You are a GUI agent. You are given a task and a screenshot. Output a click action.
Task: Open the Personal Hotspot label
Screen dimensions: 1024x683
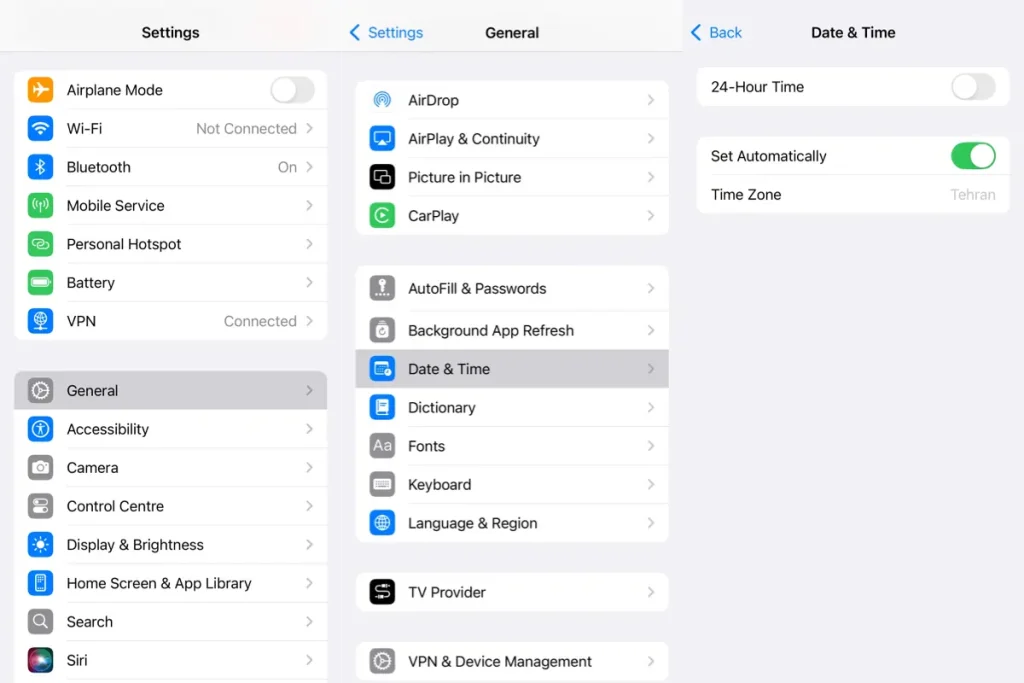(x=123, y=244)
